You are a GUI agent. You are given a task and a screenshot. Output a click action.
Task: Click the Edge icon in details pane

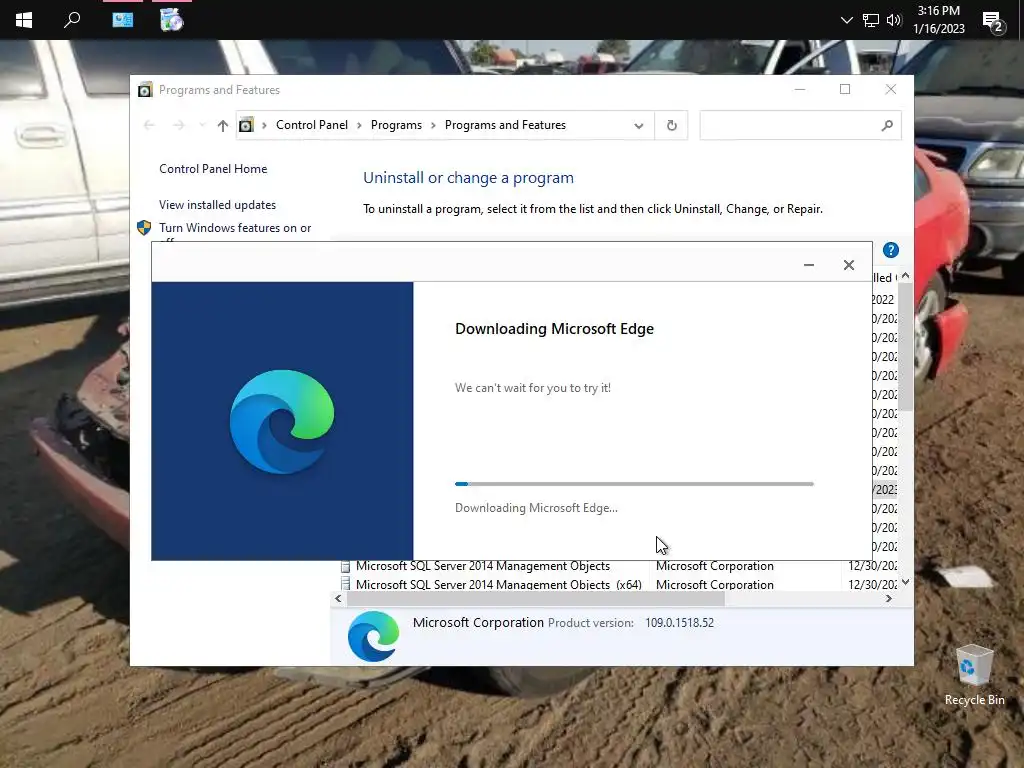[374, 637]
